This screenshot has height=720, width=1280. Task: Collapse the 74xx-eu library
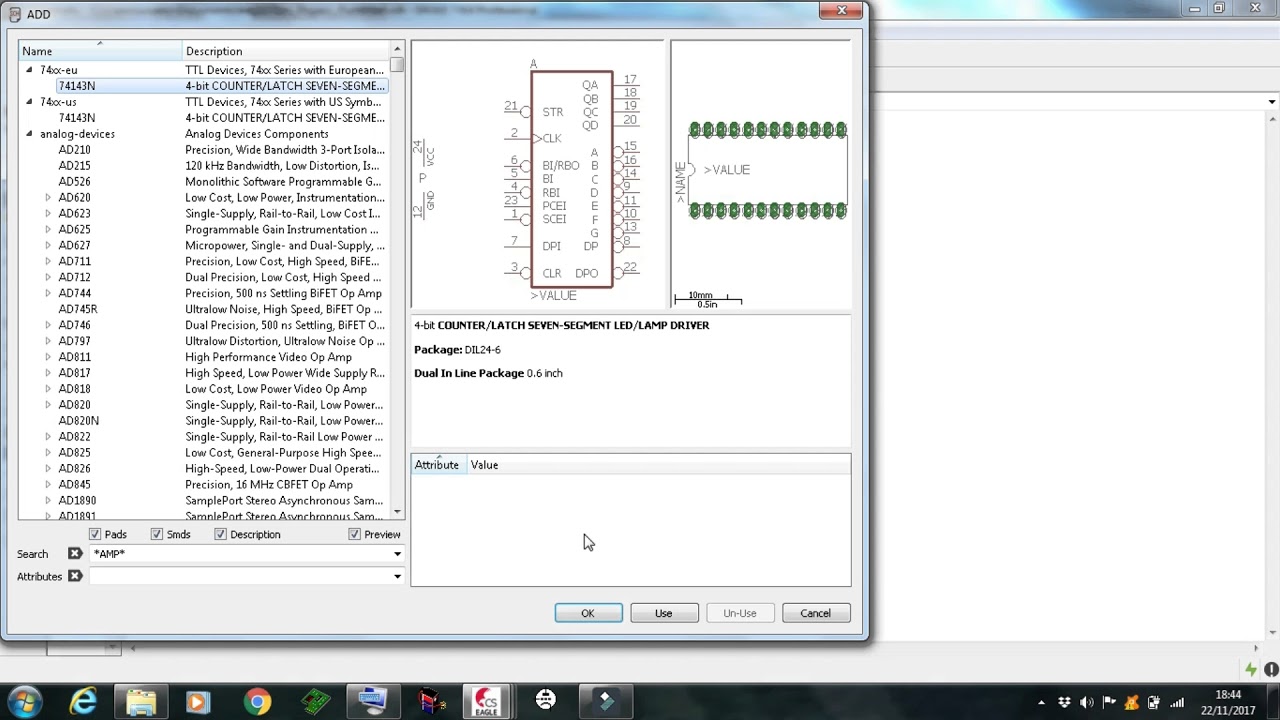coord(29,70)
